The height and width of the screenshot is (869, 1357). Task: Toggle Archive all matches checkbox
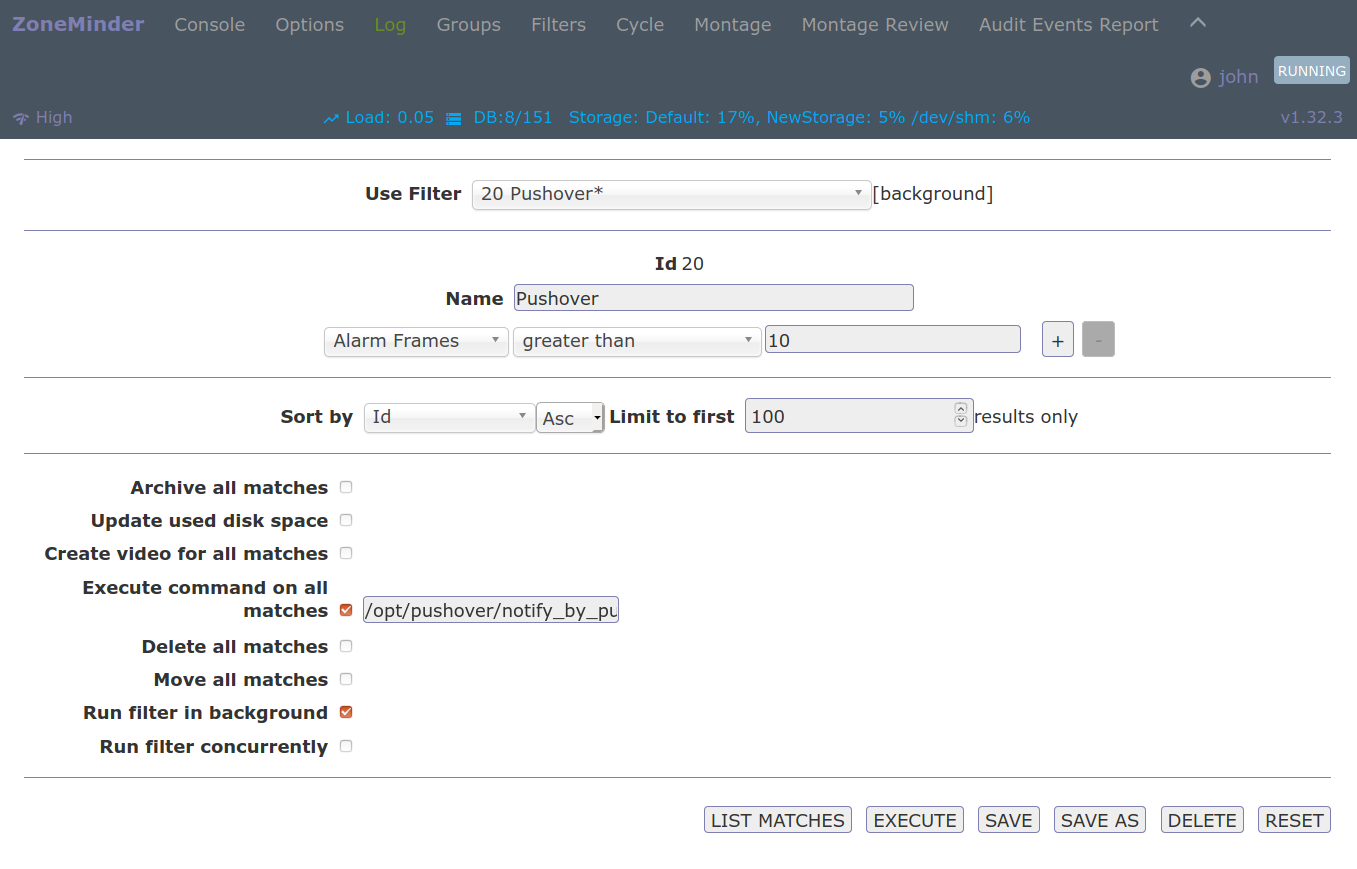point(346,487)
